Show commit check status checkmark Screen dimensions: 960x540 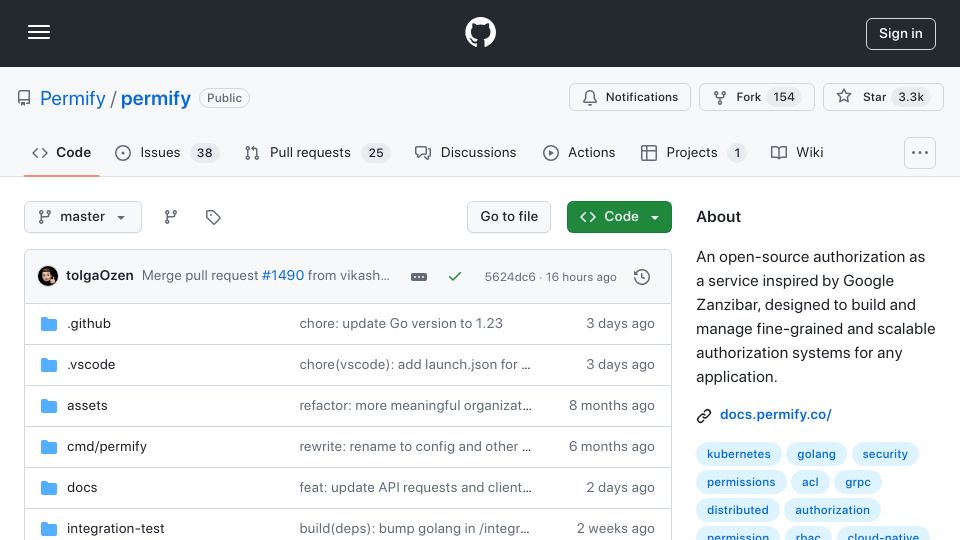pyautogui.click(x=455, y=277)
